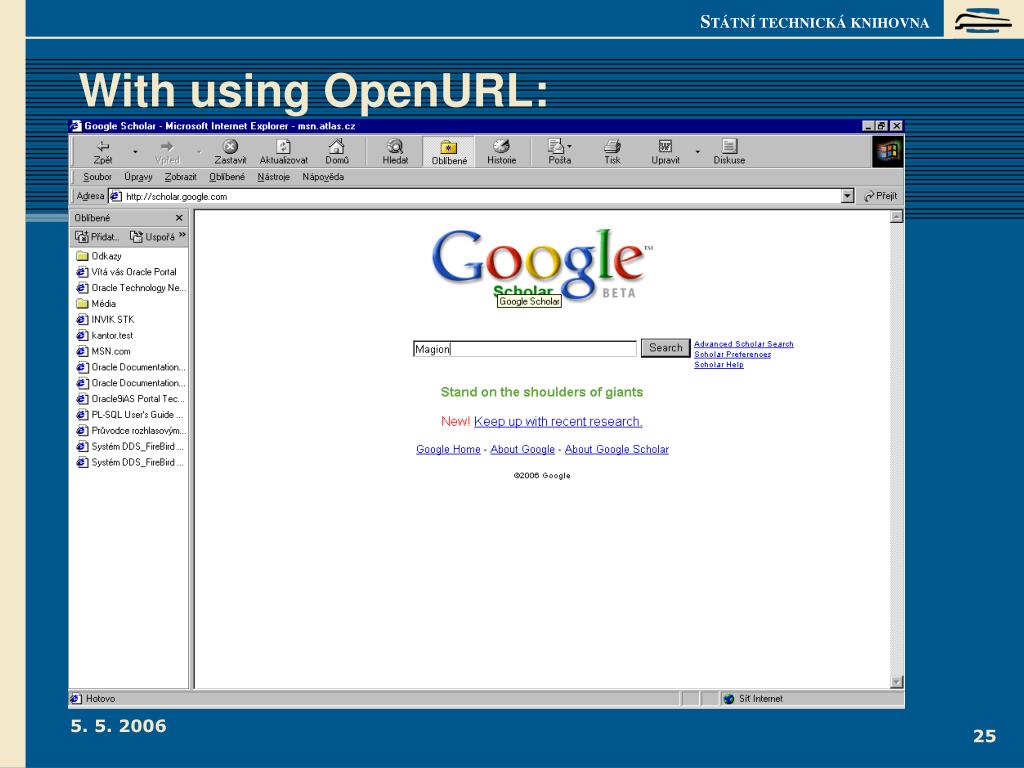Open the About Google Scholar link
Viewport: 1024px width, 768px height.
pos(616,449)
